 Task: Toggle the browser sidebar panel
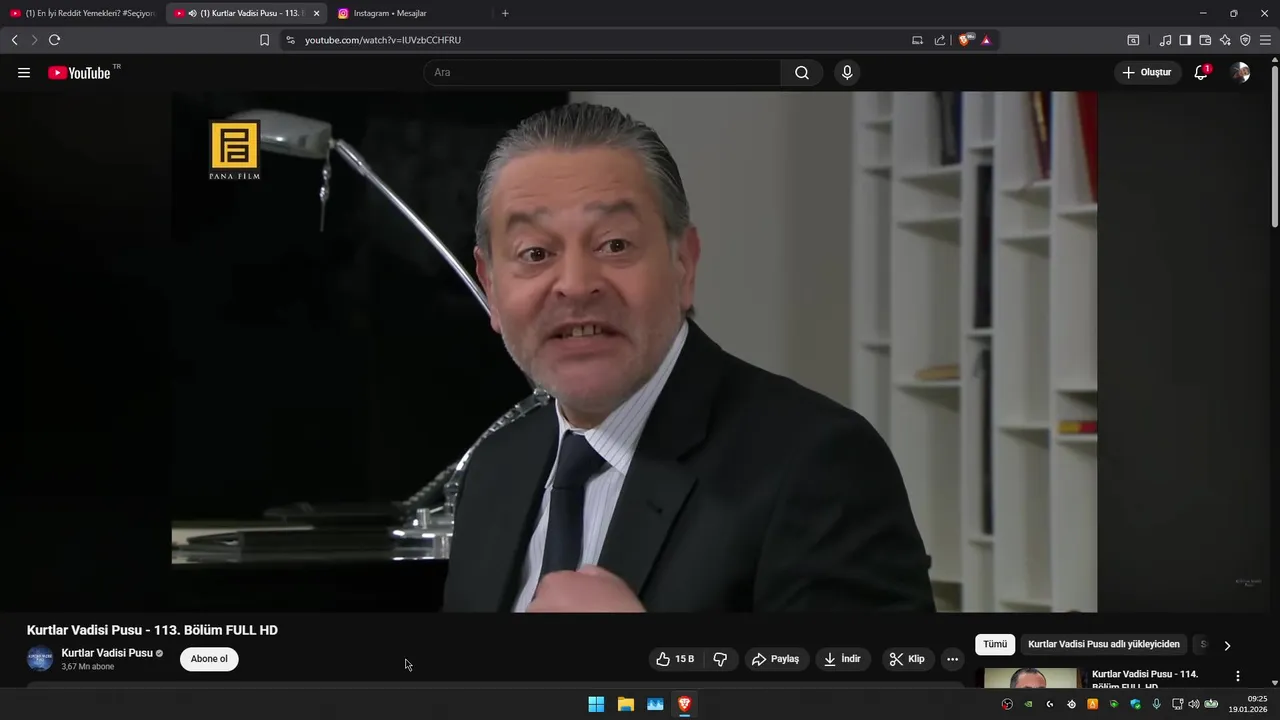coord(1185,40)
